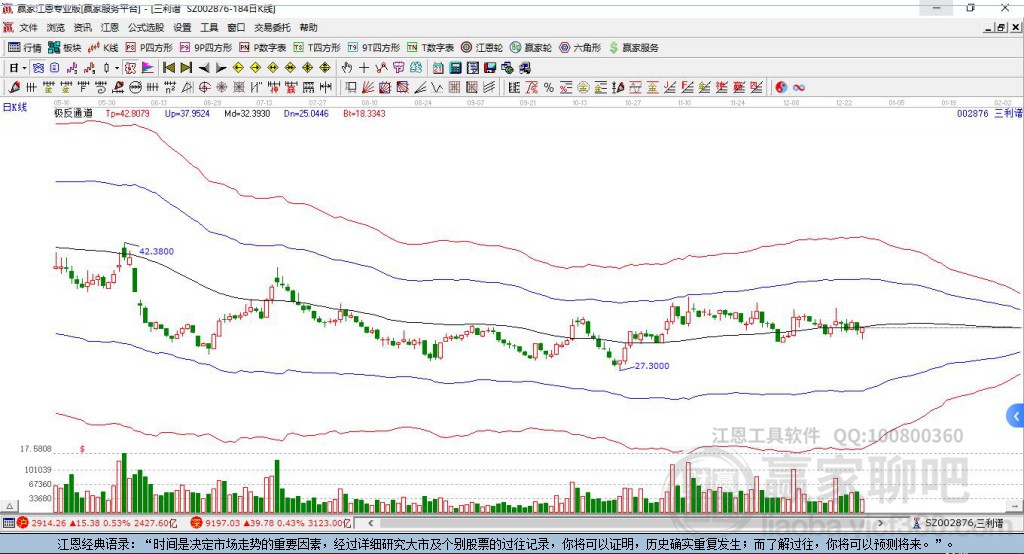Open the 浏览 menu
Screen dimensions: 1024x554
pyautogui.click(x=56, y=27)
